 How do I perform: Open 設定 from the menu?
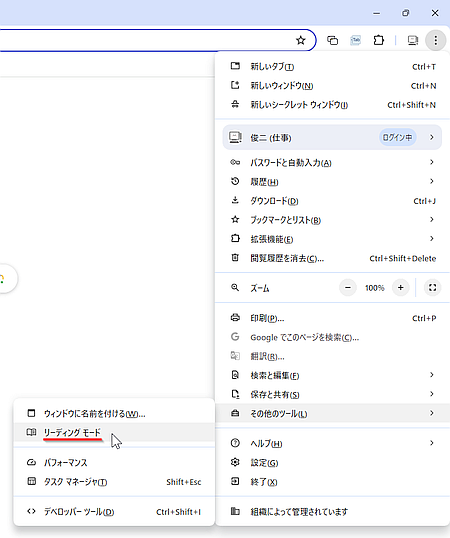[332, 463]
